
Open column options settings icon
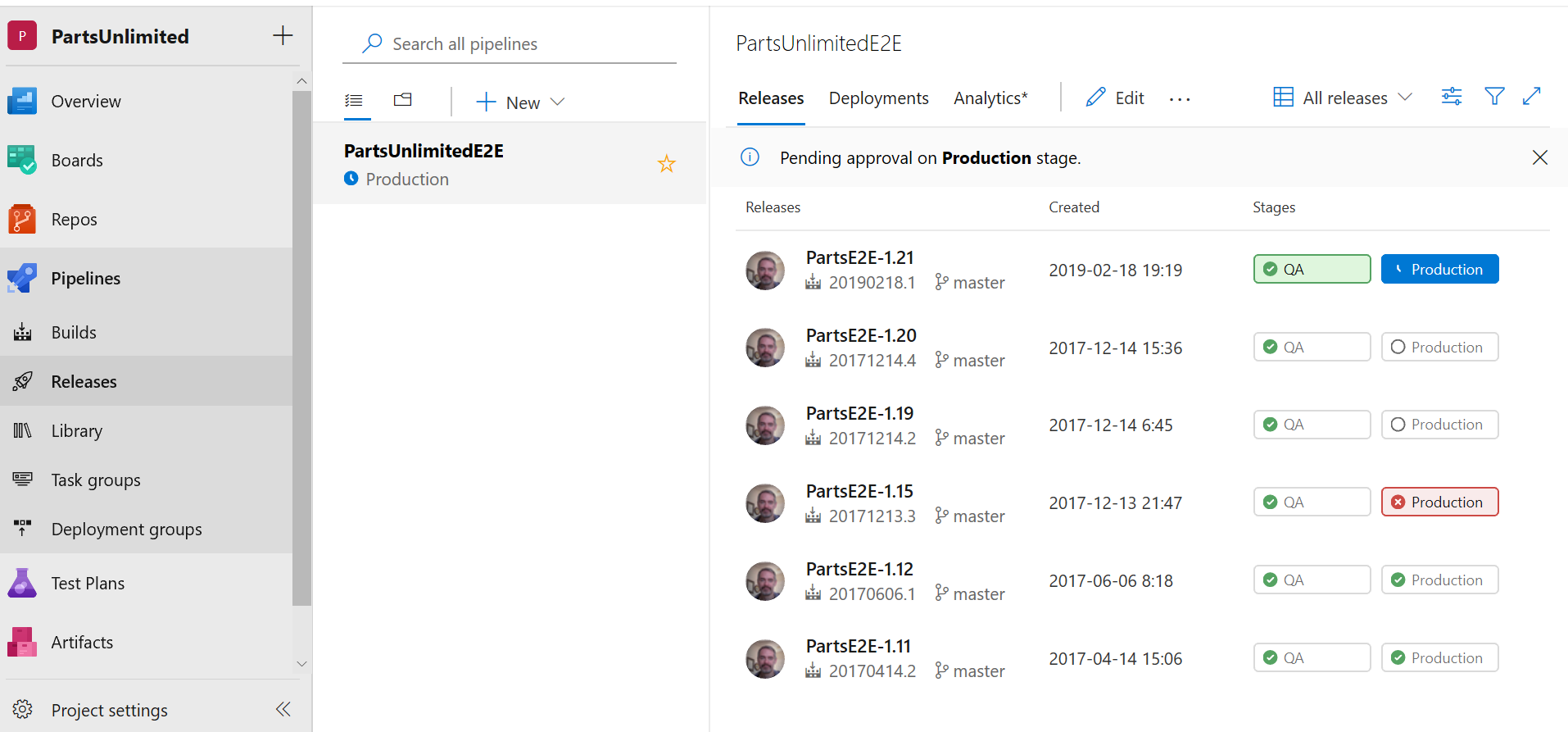pyautogui.click(x=1452, y=97)
